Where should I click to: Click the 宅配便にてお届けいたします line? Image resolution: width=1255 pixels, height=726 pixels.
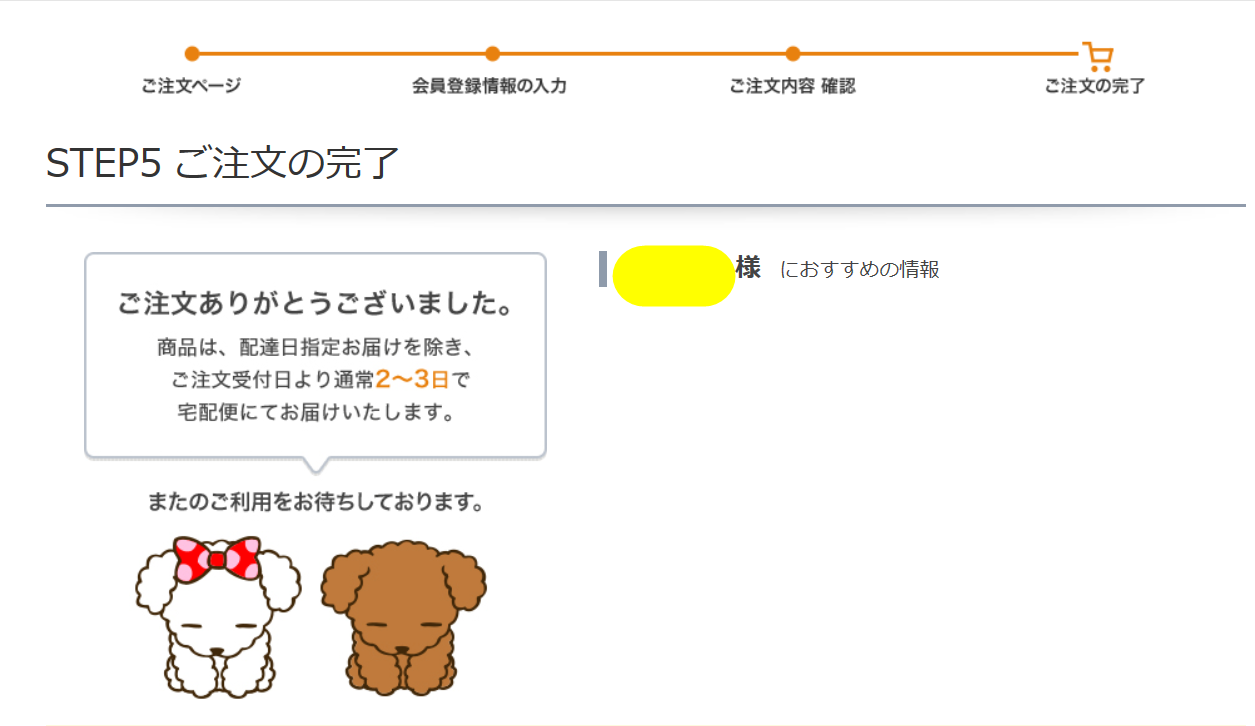(x=316, y=412)
